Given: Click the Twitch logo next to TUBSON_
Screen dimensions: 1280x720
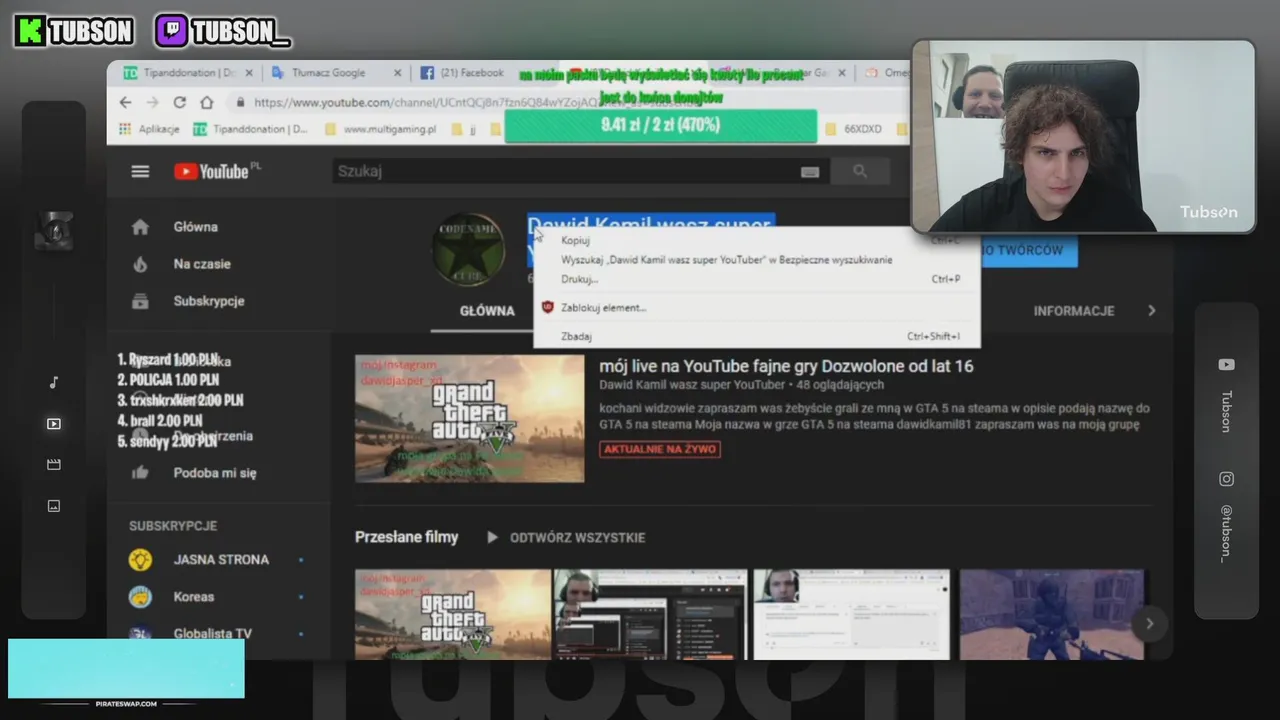Looking at the screenshot, I should point(171,31).
